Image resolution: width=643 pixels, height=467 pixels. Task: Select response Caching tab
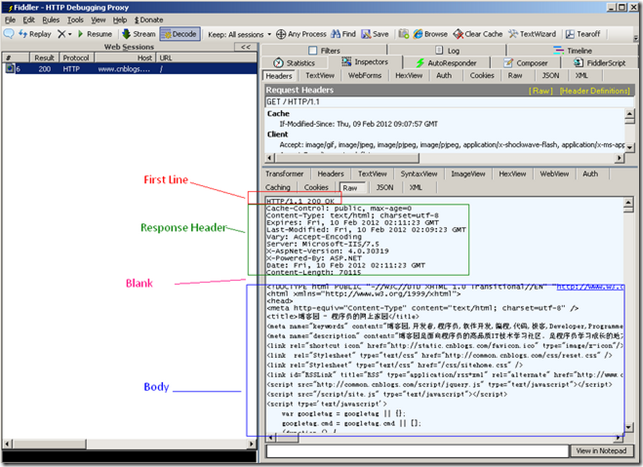[x=278, y=187]
